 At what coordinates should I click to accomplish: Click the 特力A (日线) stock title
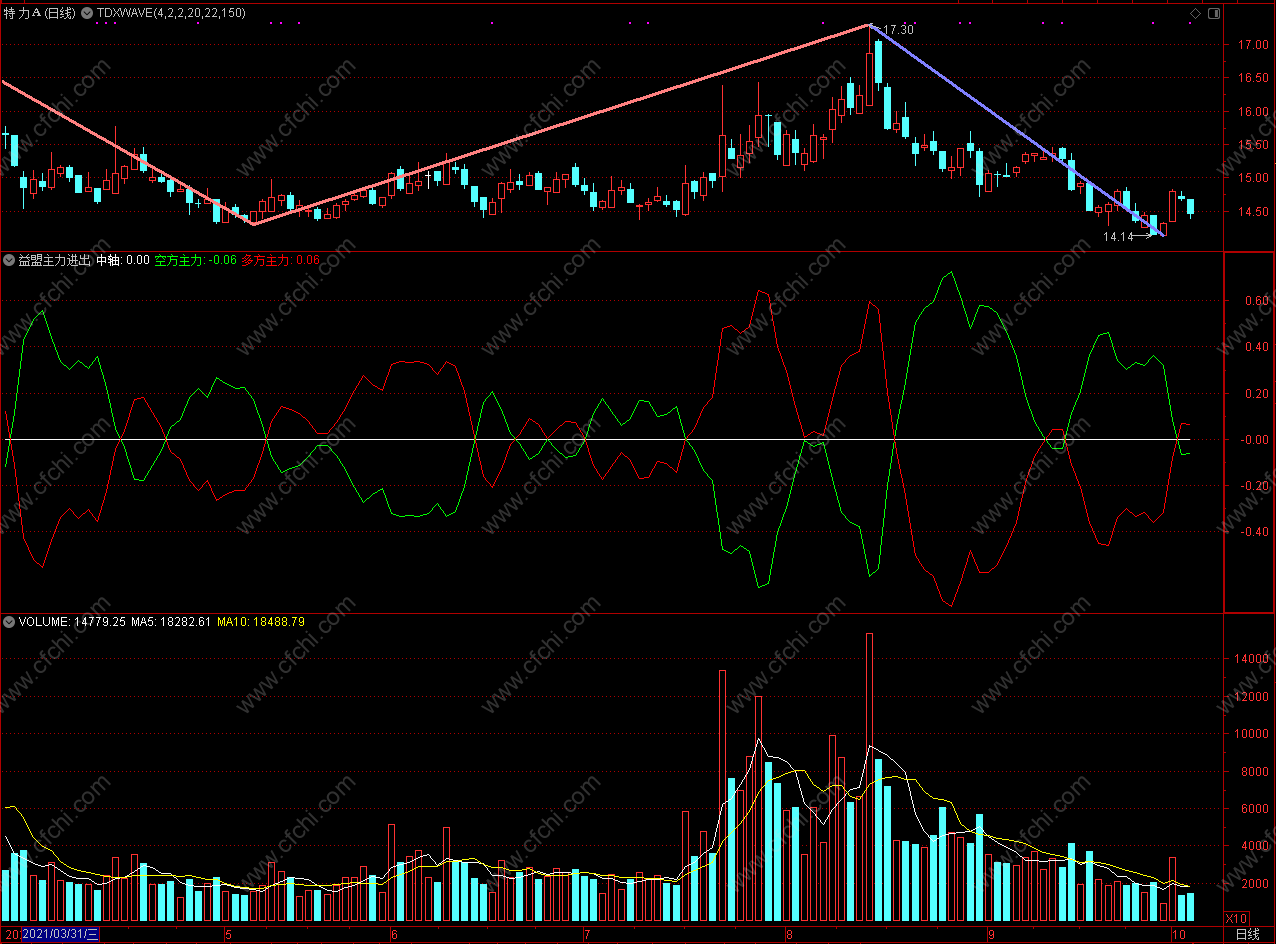click(40, 13)
